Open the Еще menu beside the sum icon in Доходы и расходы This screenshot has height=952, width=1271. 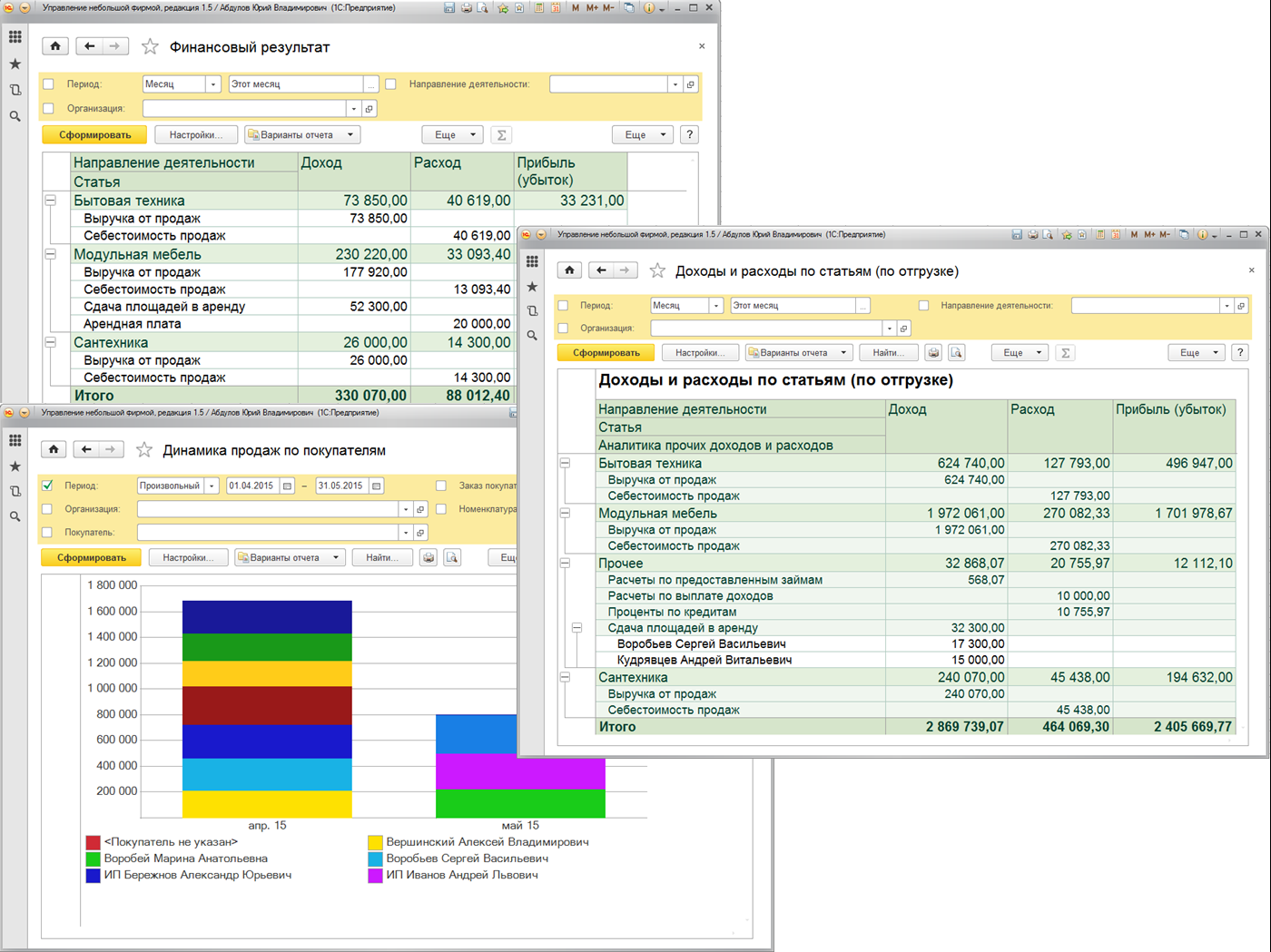1020,353
